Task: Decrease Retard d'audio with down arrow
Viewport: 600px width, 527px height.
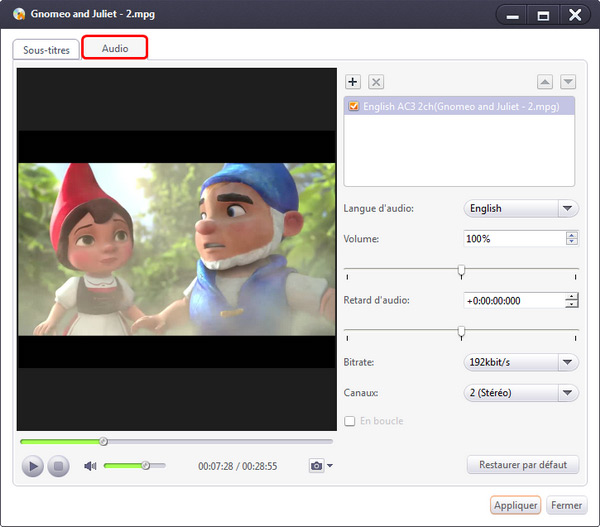Action: coord(572,304)
